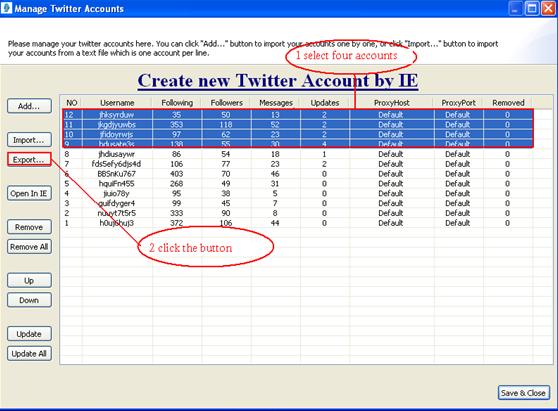Click Following value 268 of hquiFn455

(177, 184)
